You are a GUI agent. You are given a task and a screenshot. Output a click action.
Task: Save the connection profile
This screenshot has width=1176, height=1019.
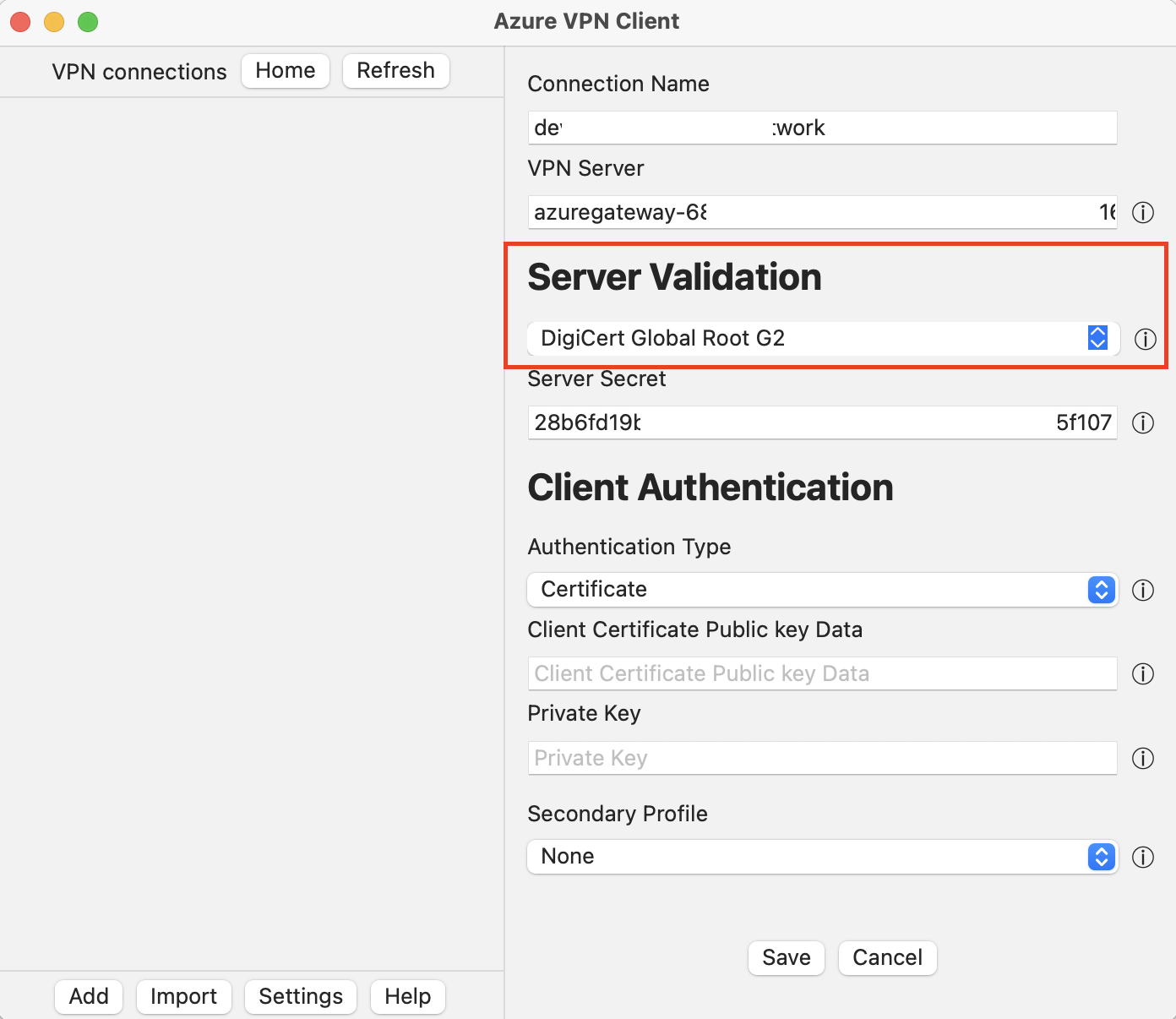(787, 957)
